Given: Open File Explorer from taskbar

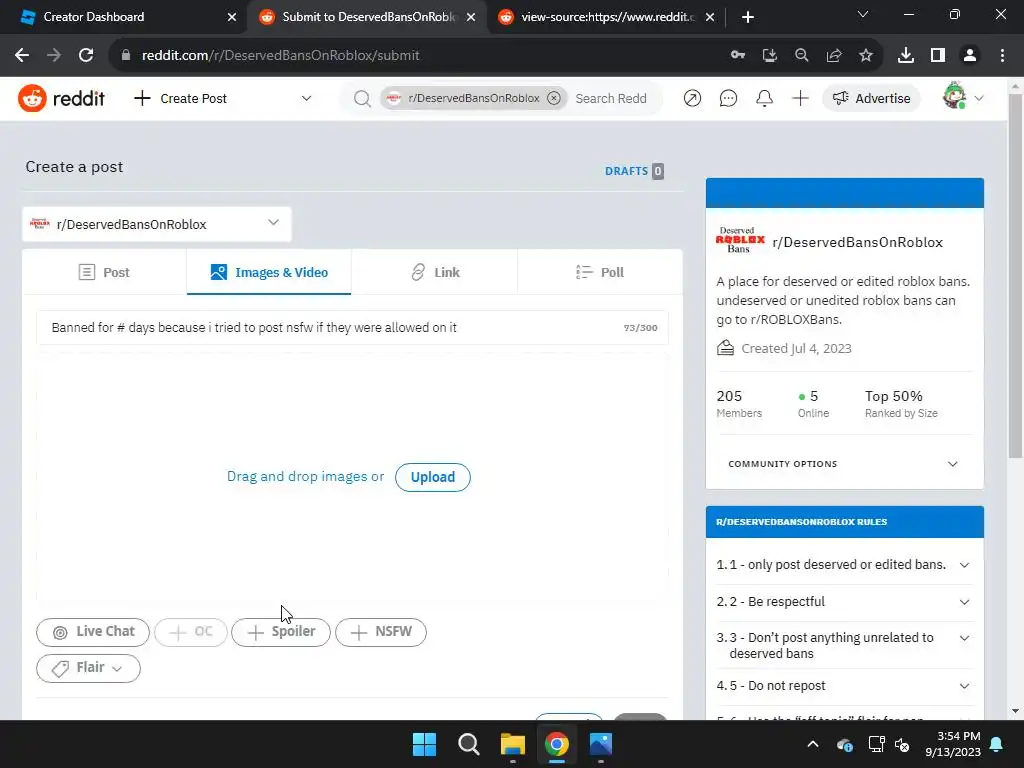Looking at the screenshot, I should [x=513, y=744].
